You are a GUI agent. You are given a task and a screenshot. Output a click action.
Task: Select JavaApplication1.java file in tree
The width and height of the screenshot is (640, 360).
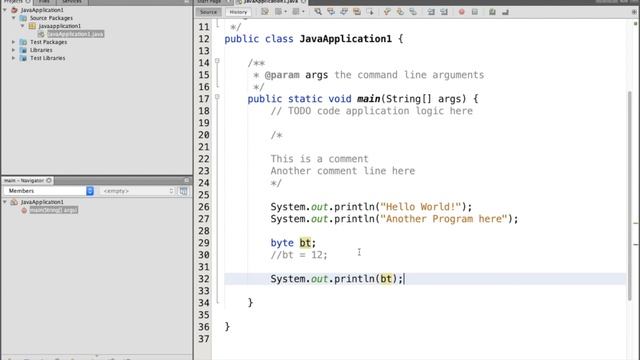click(76, 34)
